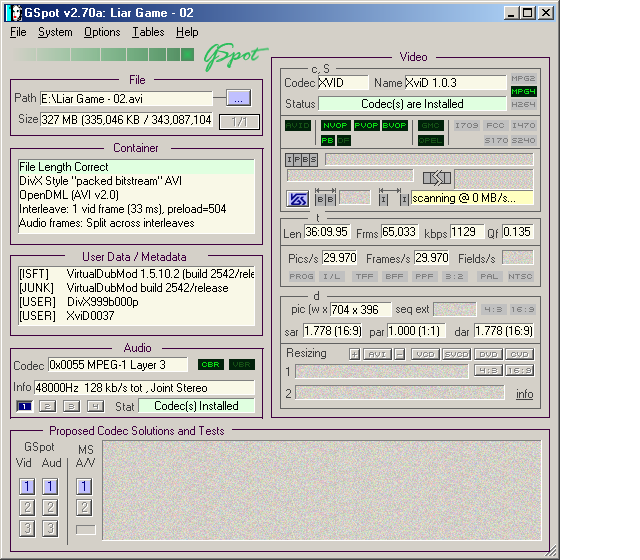Click the 1/1 file counter button
This screenshot has height=560, width=640.
pyautogui.click(x=239, y=122)
